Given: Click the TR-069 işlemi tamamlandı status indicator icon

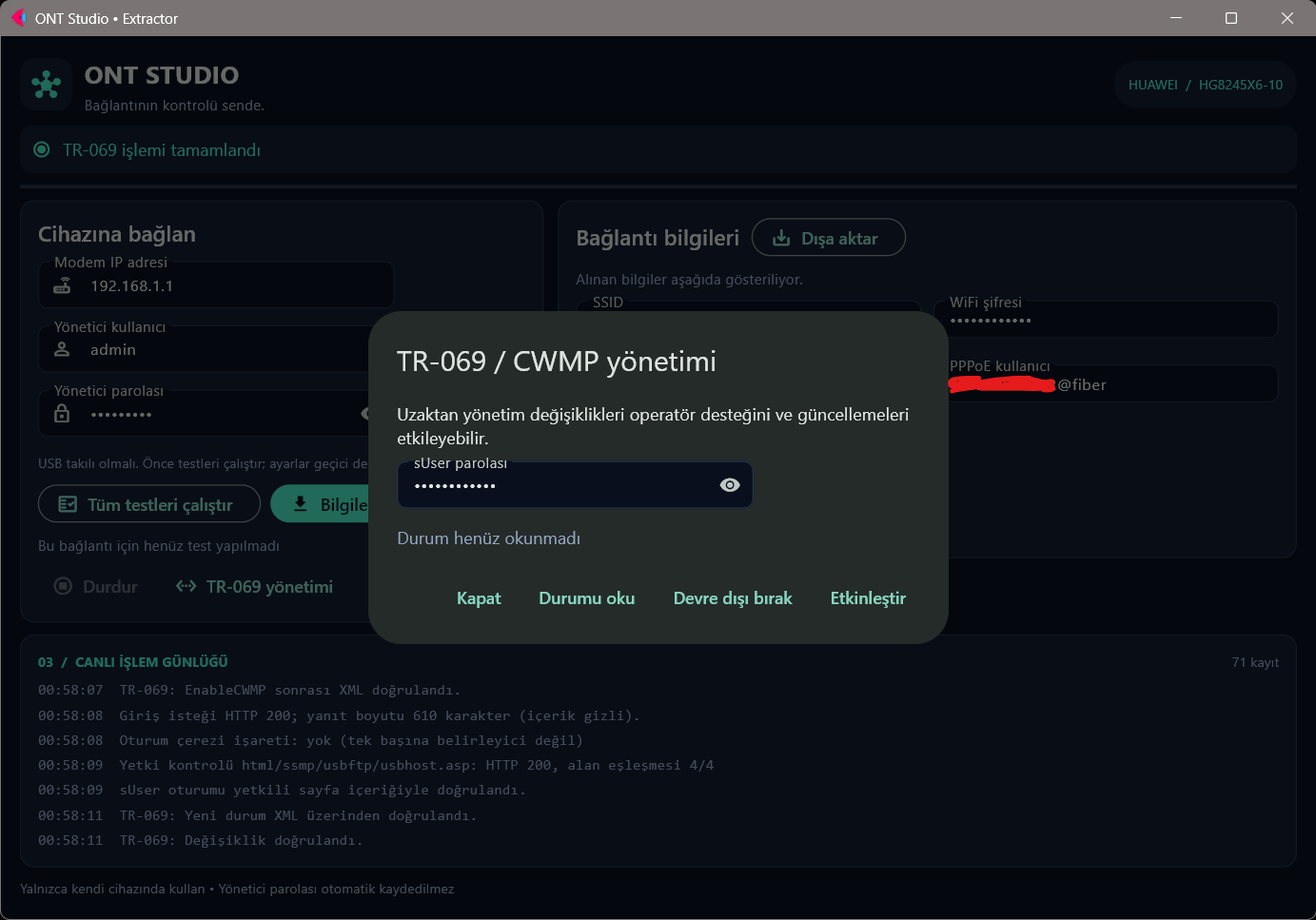Looking at the screenshot, I should tap(42, 149).
